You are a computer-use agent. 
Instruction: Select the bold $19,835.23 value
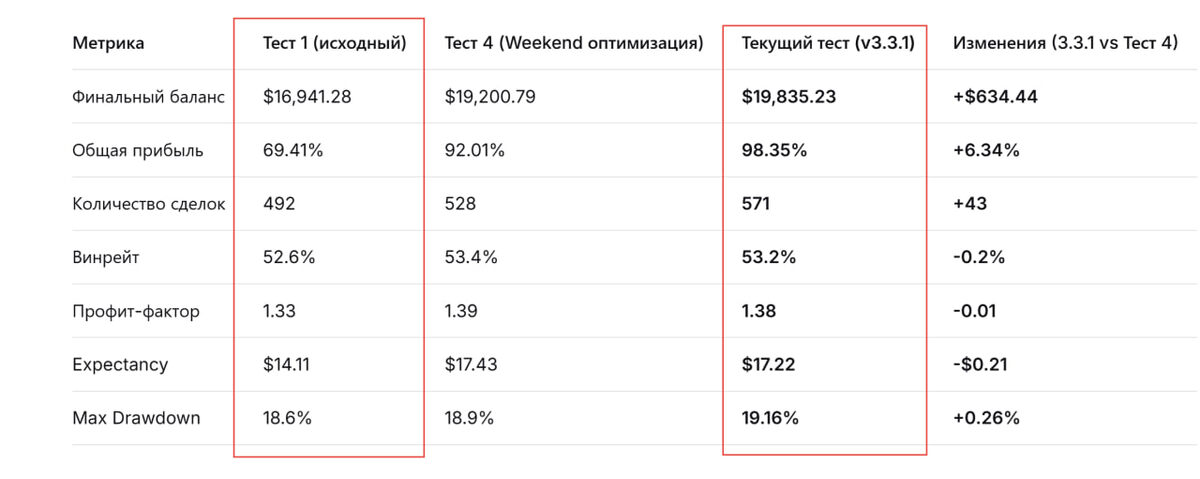click(x=789, y=97)
